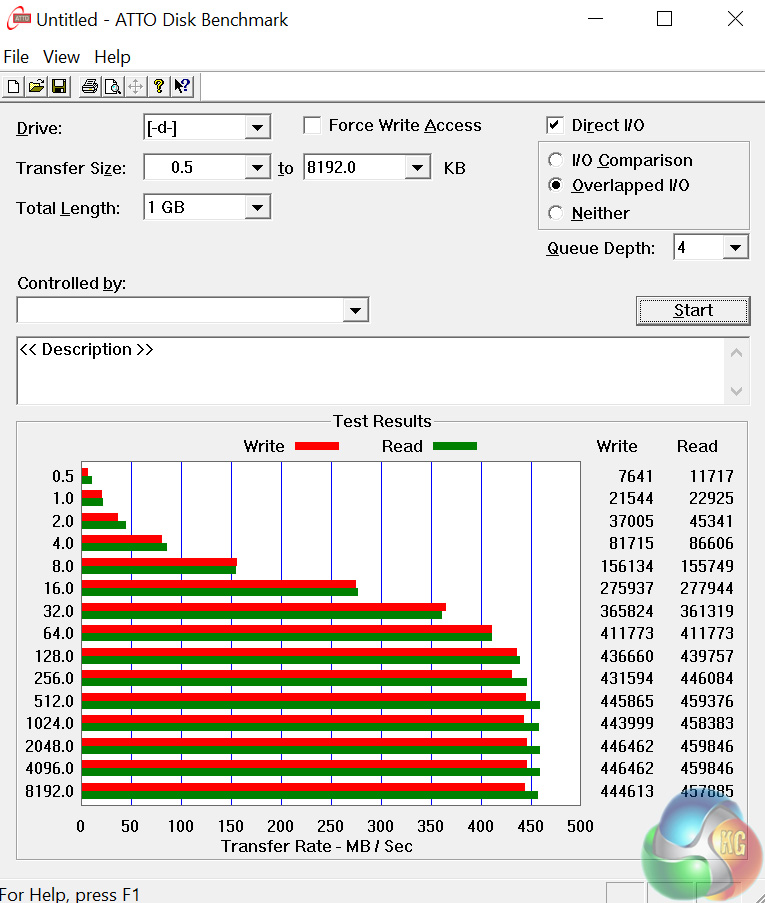Uncheck the Direct I/O checkbox
765x903 pixels.
(x=555, y=126)
